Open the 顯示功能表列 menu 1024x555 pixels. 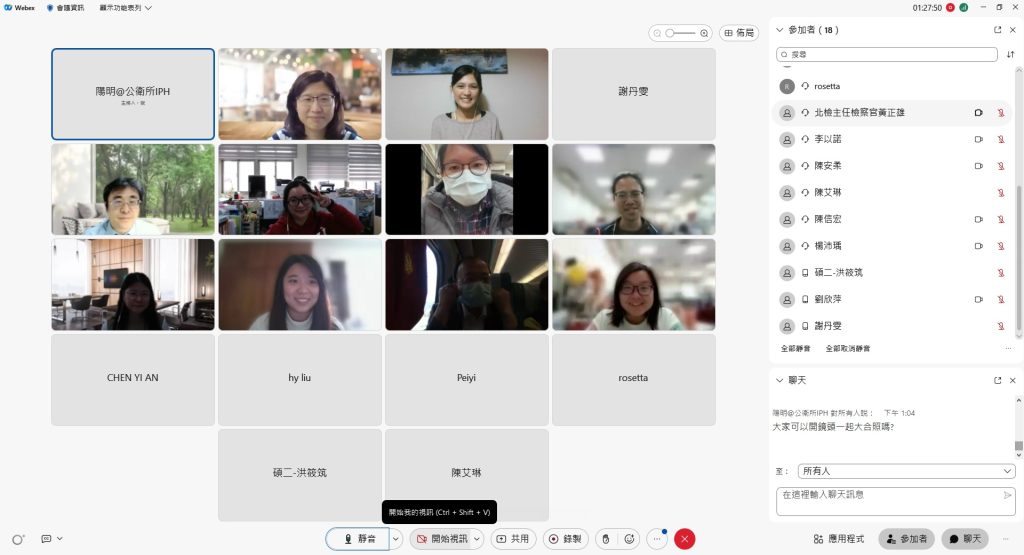coord(126,8)
